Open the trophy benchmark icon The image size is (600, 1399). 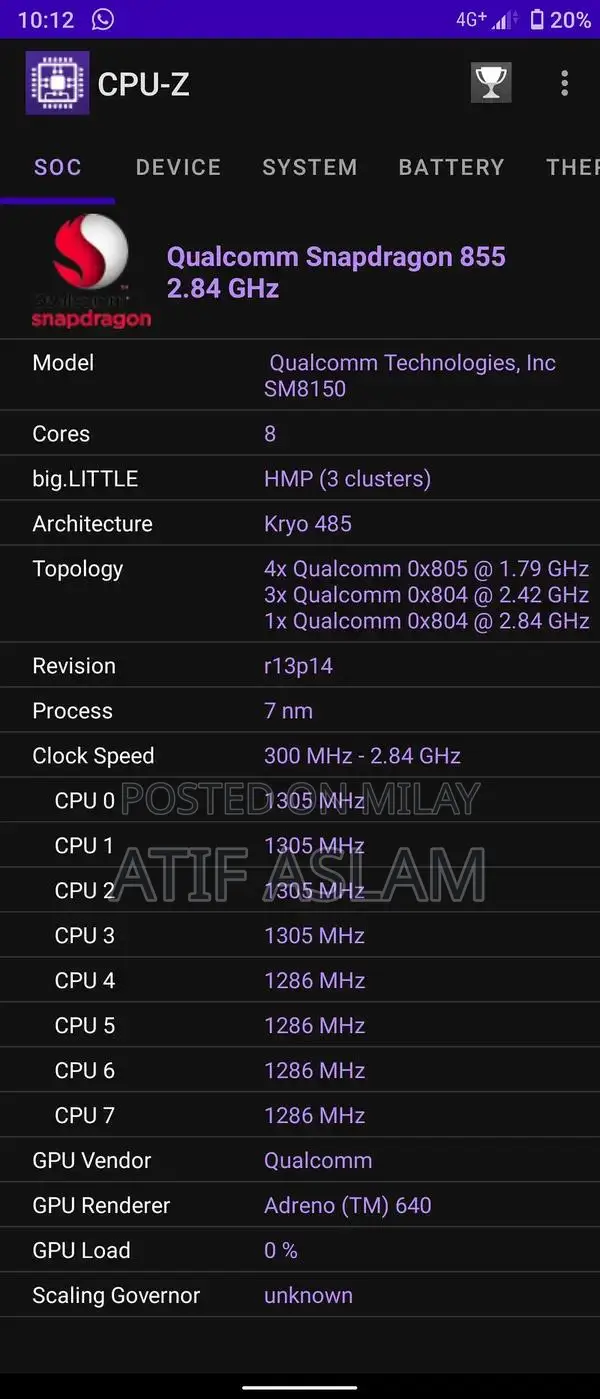pyautogui.click(x=491, y=83)
